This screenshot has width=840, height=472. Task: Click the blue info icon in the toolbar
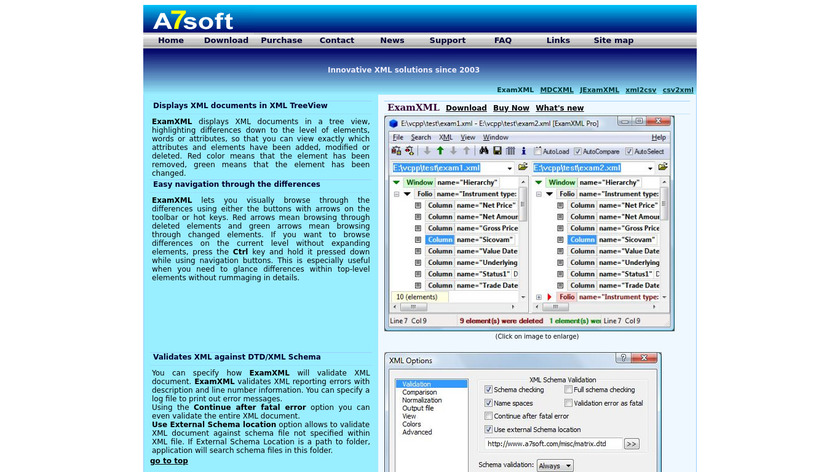[523, 151]
